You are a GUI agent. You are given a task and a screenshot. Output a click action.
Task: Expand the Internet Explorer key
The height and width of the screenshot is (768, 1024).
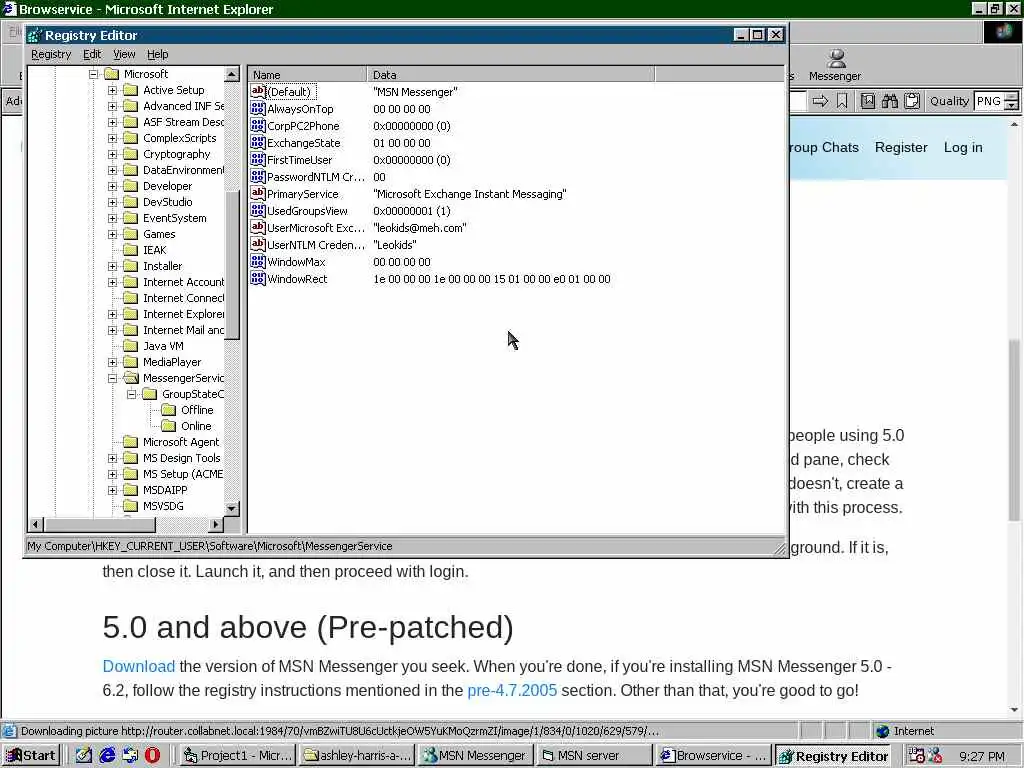point(112,314)
